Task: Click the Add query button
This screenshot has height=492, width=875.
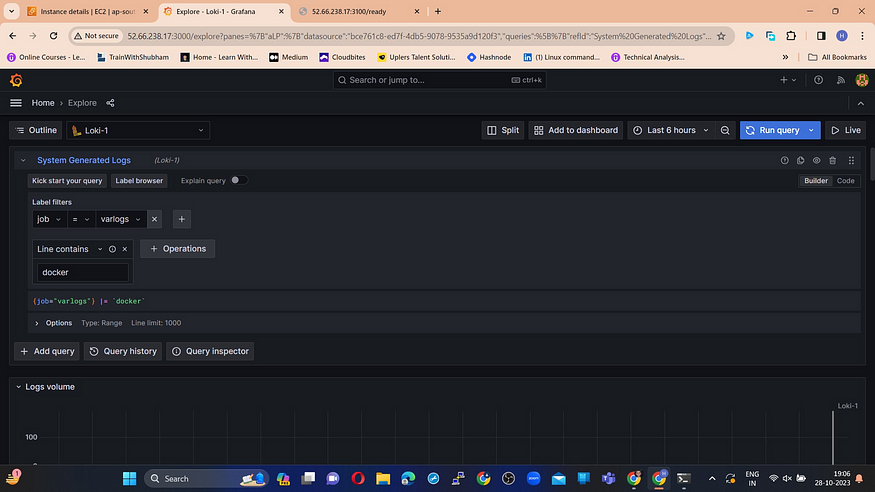Action: pos(47,351)
